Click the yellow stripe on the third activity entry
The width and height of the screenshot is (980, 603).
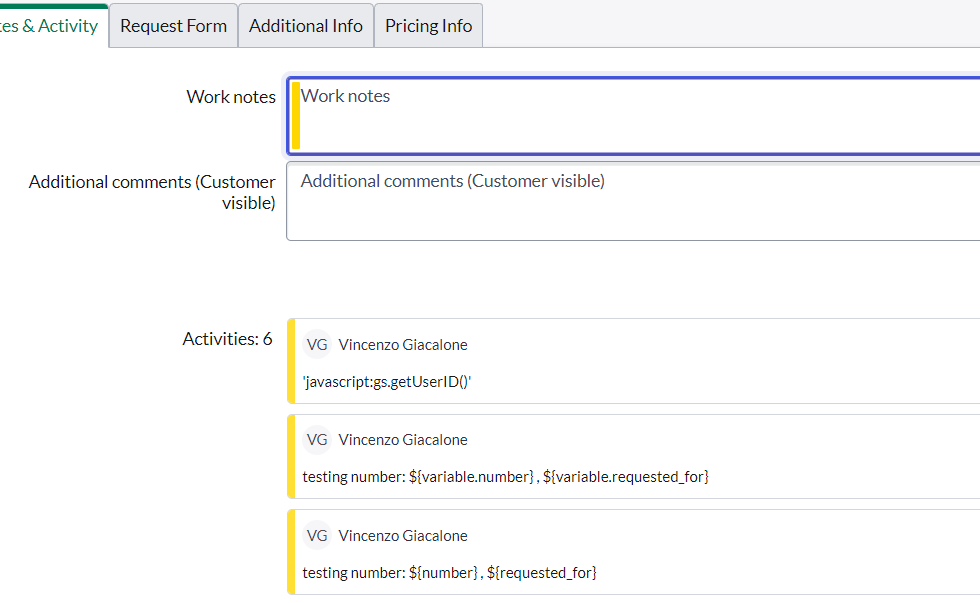(x=291, y=551)
